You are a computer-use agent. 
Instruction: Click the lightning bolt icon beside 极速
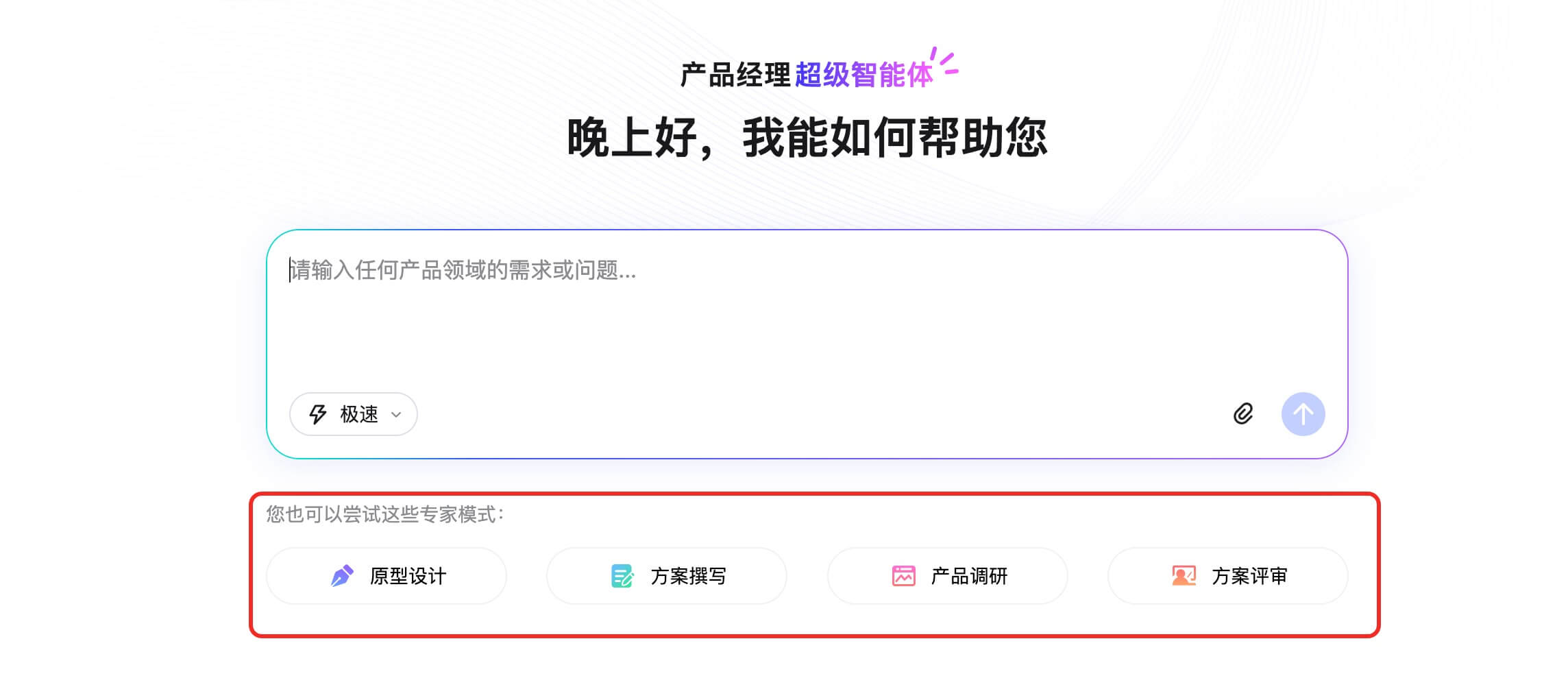click(x=318, y=414)
